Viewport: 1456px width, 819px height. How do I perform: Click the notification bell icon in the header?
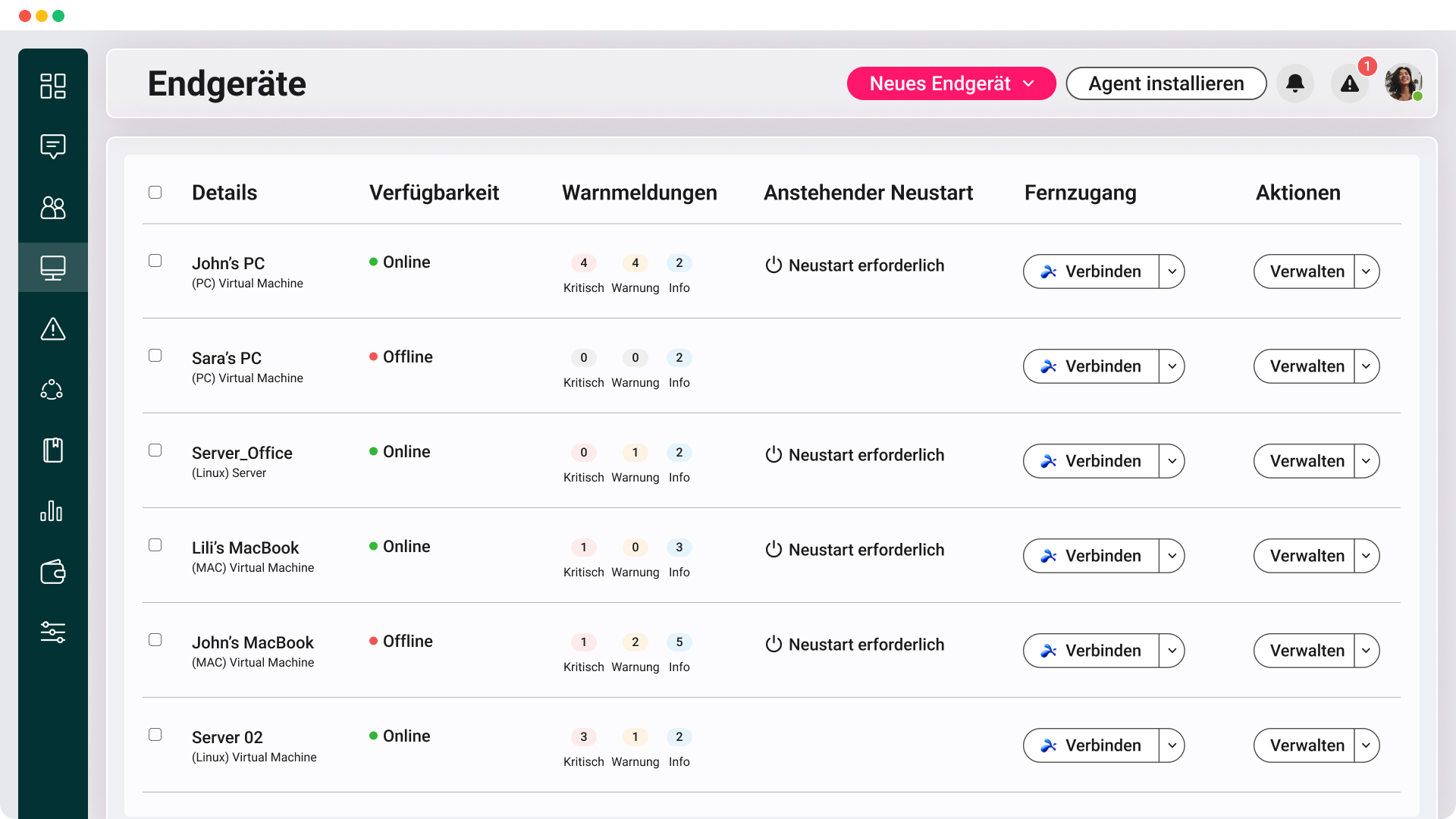[x=1294, y=83]
